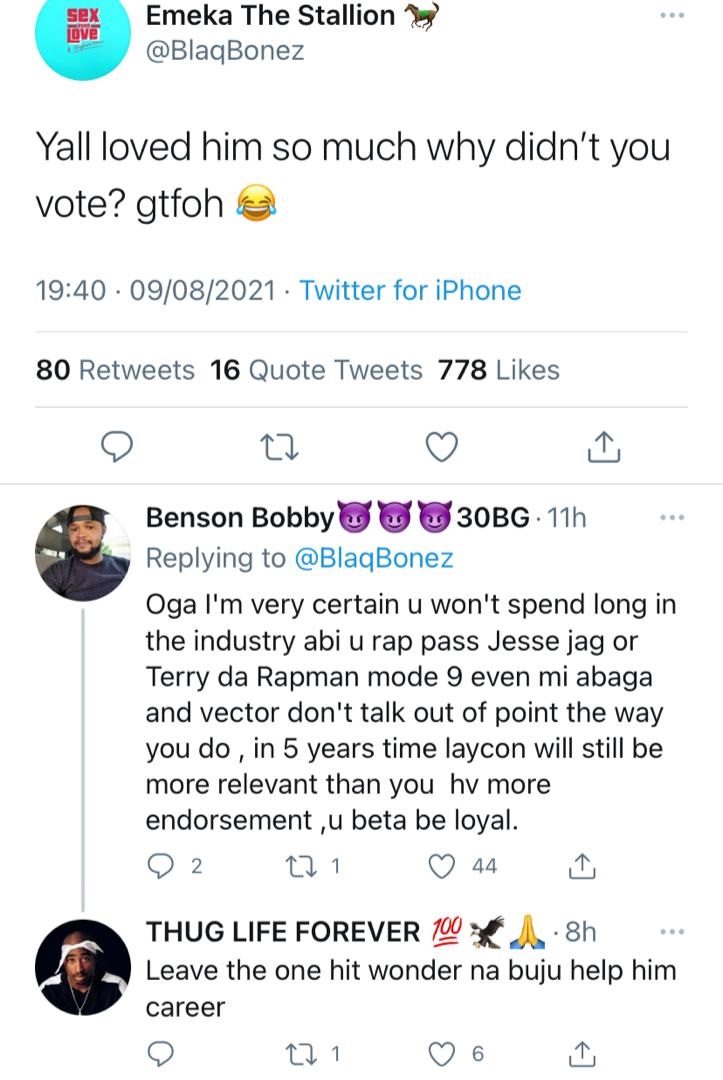
Task: Like Benson Bobby's reply
Action: point(442,866)
